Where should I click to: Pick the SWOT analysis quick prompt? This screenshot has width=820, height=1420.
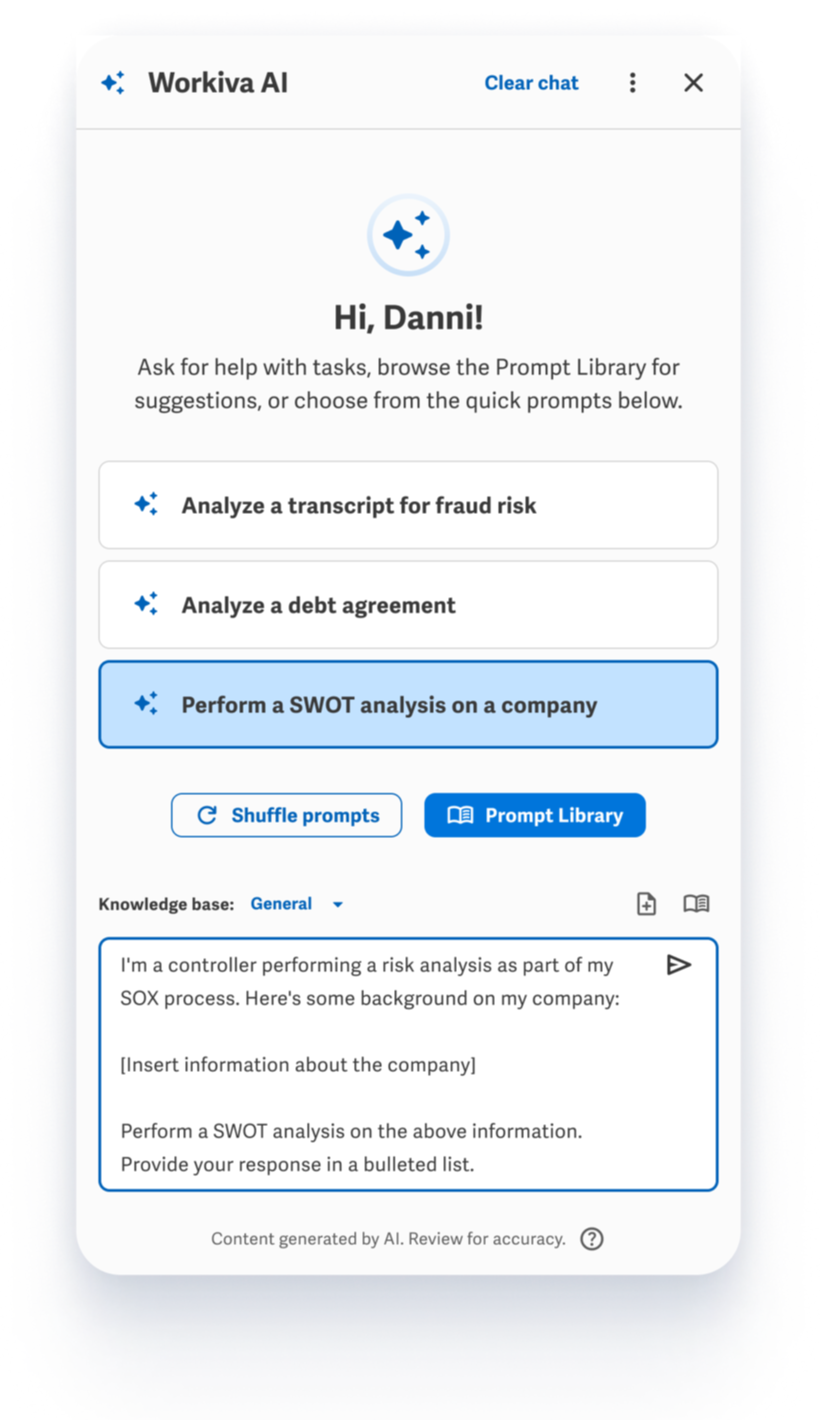click(408, 705)
